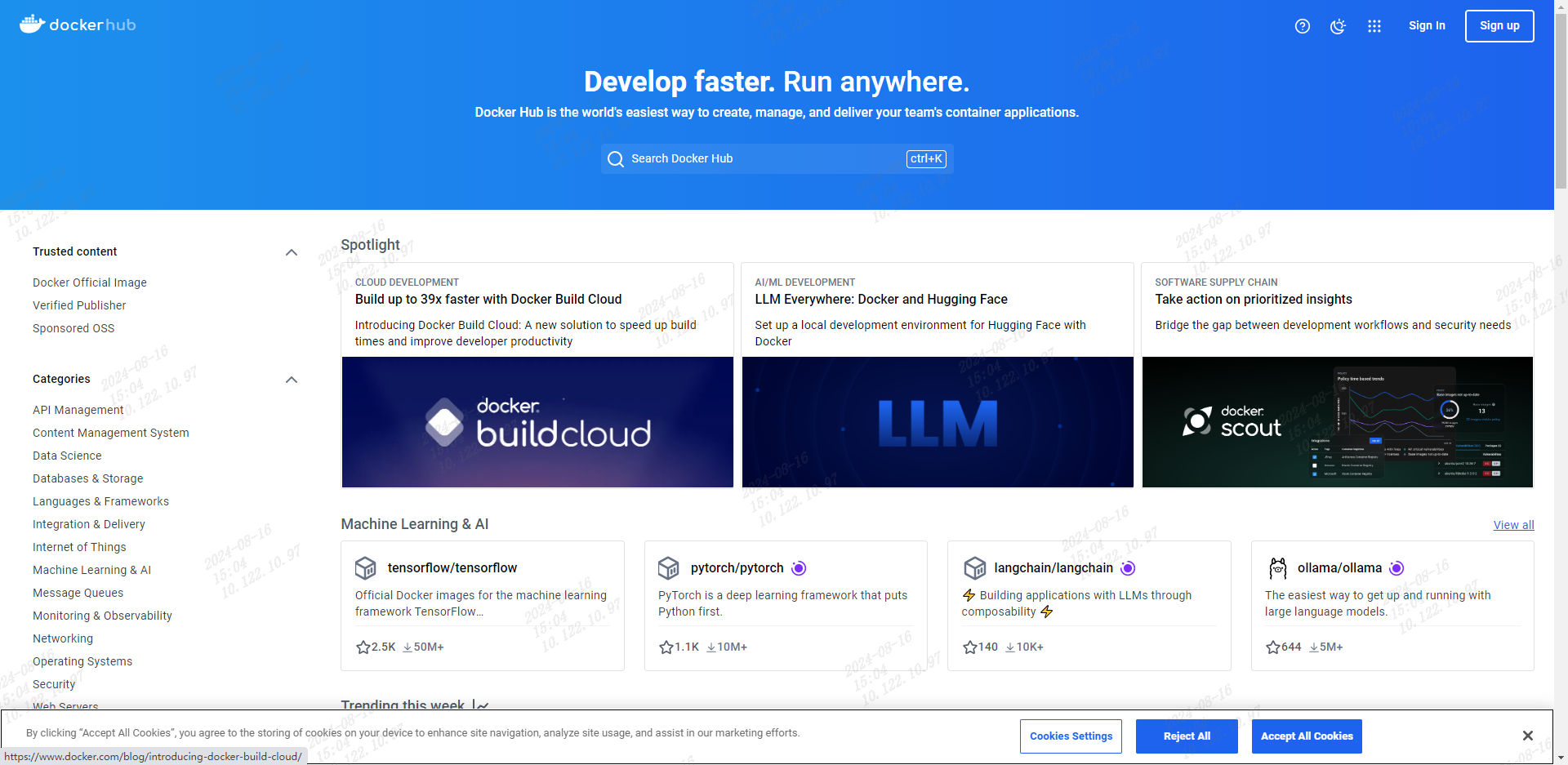
Task: Click the langchain Sponsored OSS badge icon
Action: pyautogui.click(x=1128, y=568)
